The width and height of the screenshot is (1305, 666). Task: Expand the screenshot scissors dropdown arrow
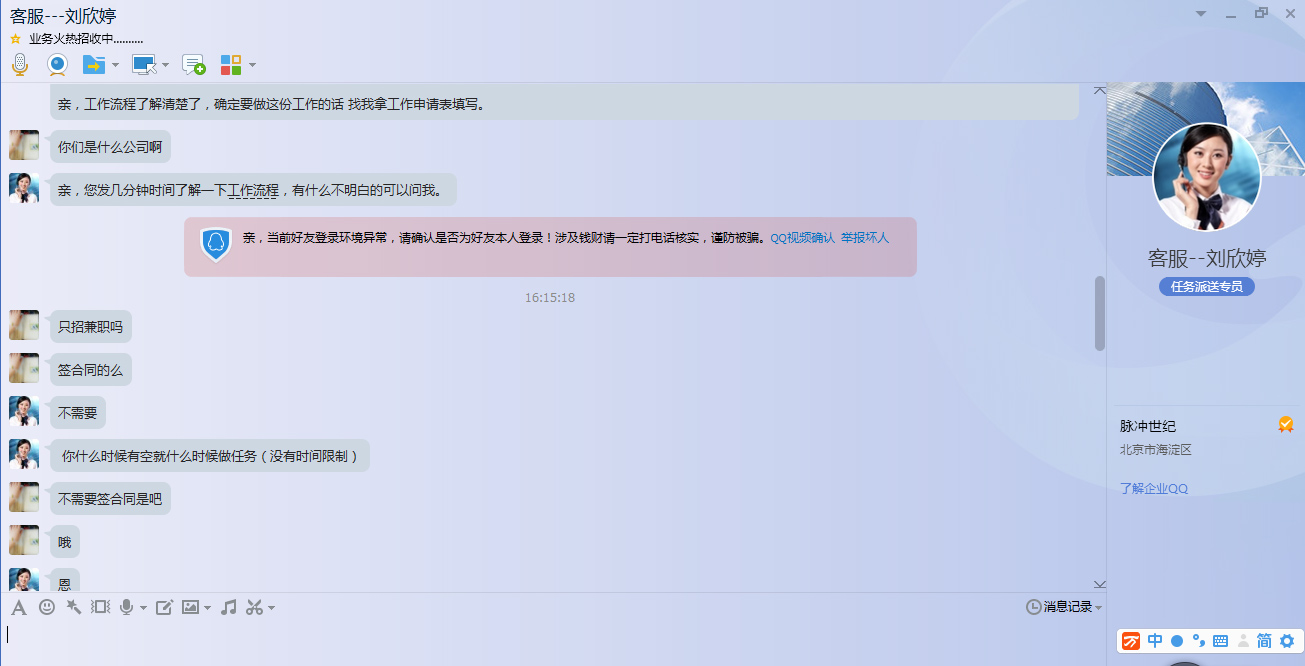pos(271,608)
